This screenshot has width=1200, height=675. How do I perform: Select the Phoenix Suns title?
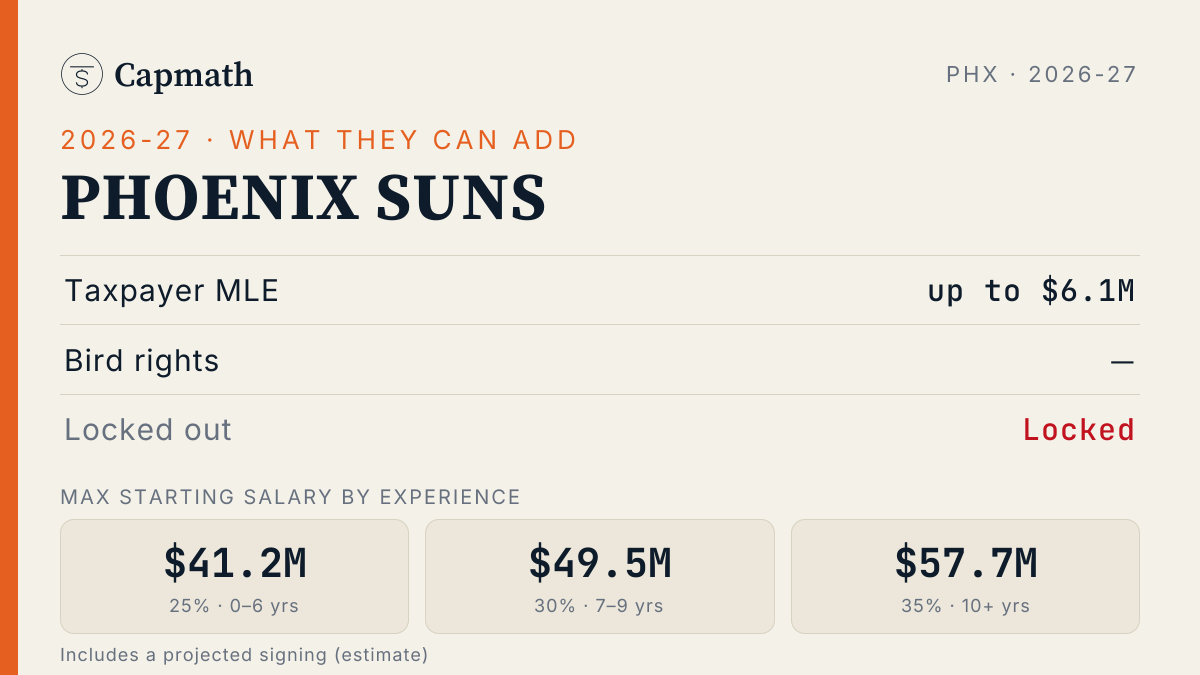(303, 198)
